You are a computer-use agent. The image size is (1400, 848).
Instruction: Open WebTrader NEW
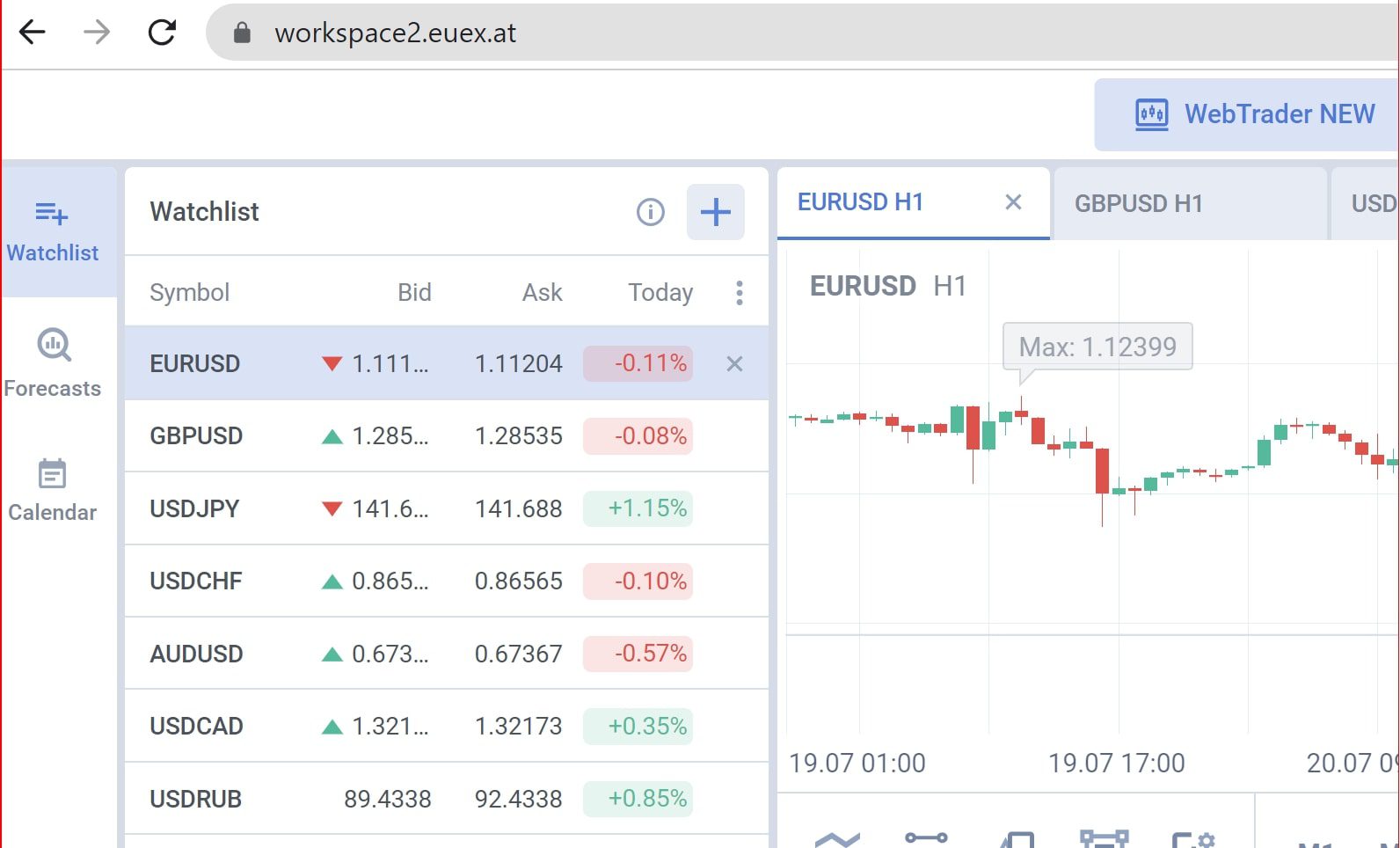1247,114
